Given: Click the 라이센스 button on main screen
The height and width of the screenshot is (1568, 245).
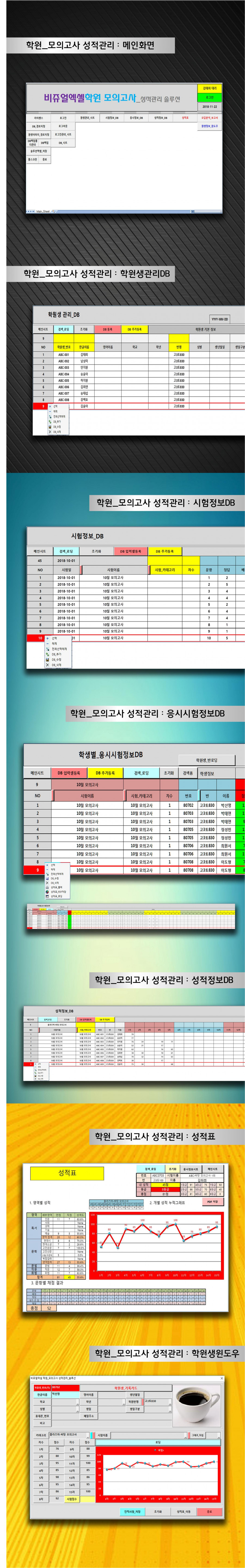Looking at the screenshot, I should [x=38, y=118].
